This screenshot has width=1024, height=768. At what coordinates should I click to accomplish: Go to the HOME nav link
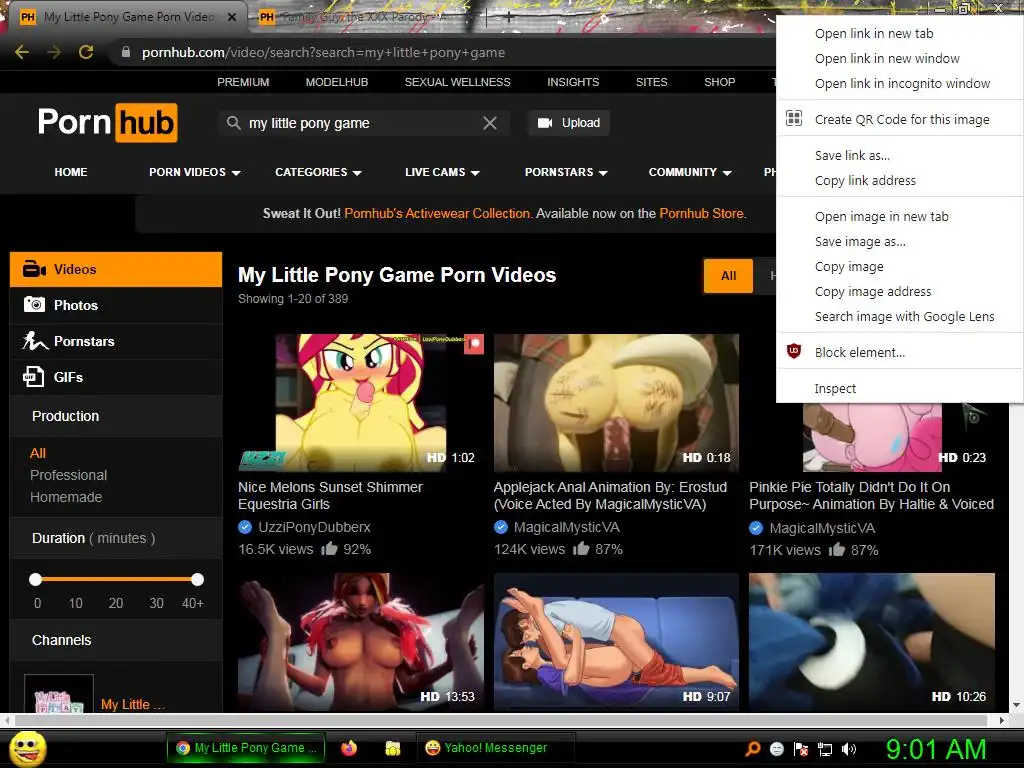(x=71, y=172)
